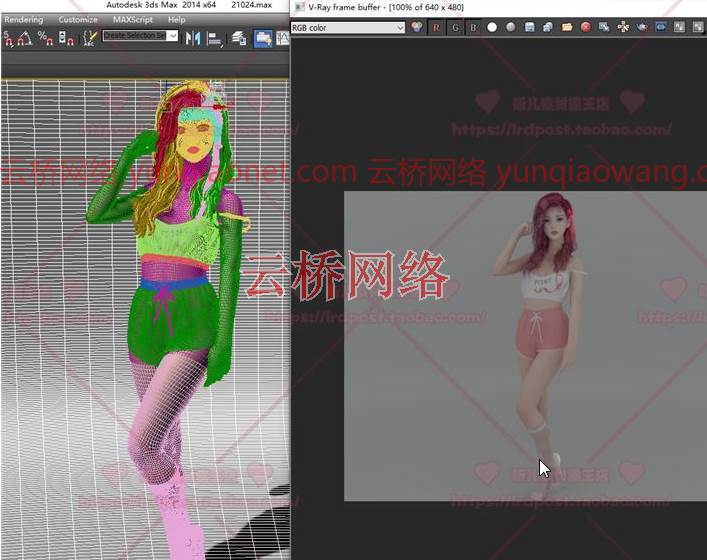Toggle the Spinner Snap tool
Image resolution: width=707 pixels, height=560 pixels.
coord(66,39)
